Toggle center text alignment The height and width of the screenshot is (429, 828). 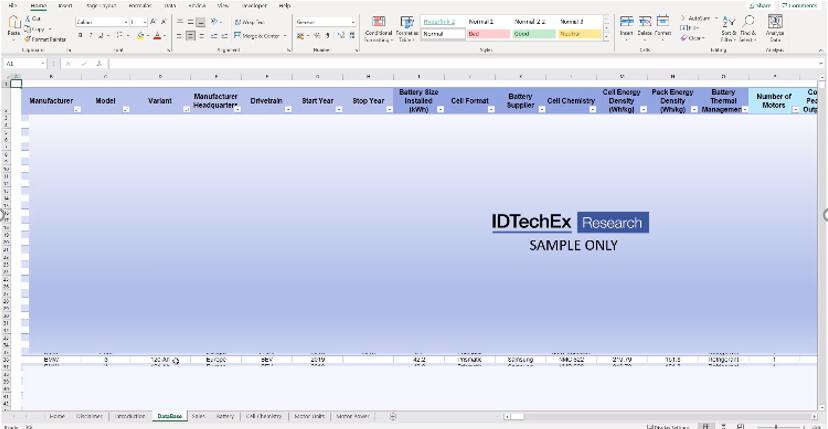coord(190,35)
